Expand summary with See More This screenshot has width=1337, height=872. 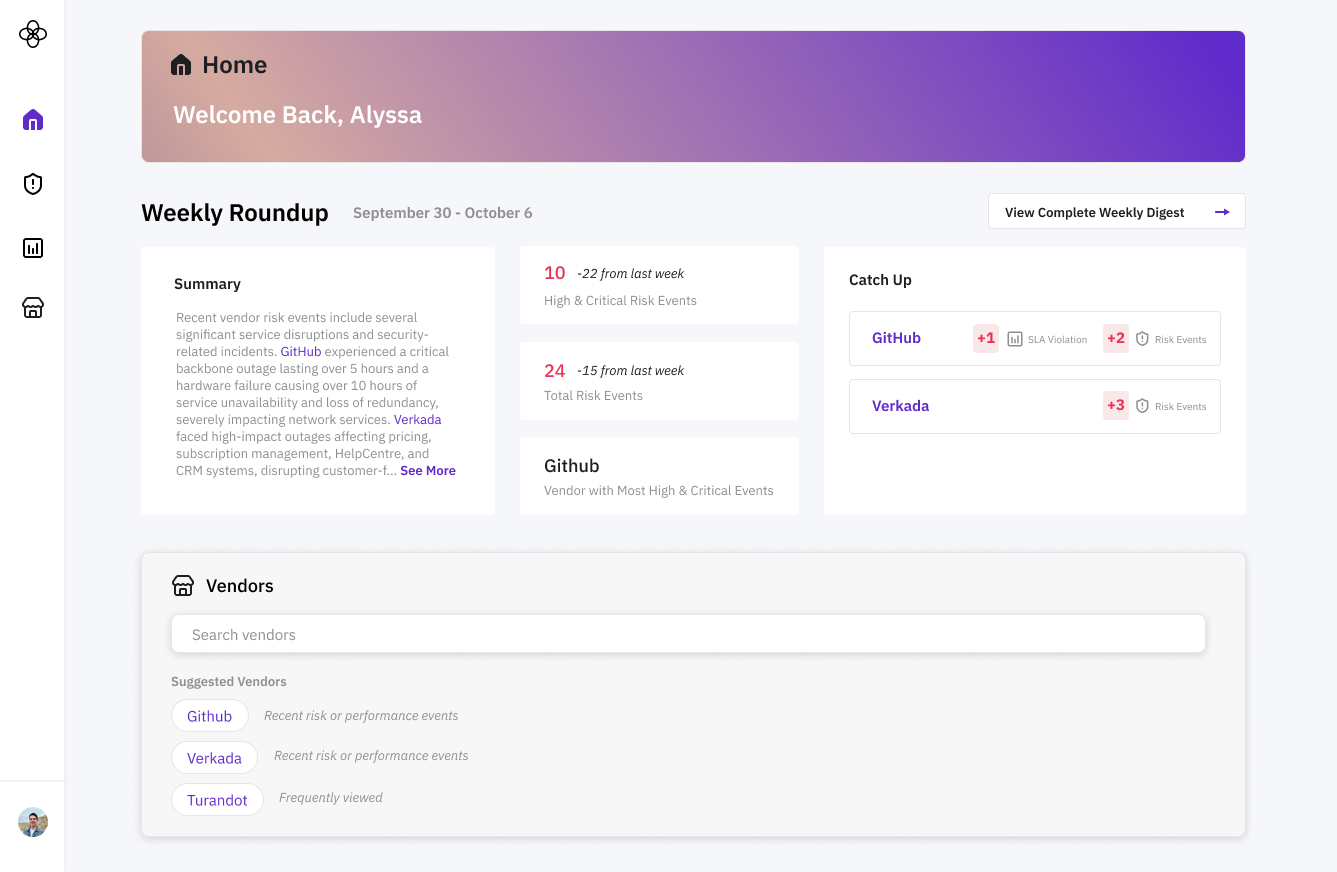[428, 471]
